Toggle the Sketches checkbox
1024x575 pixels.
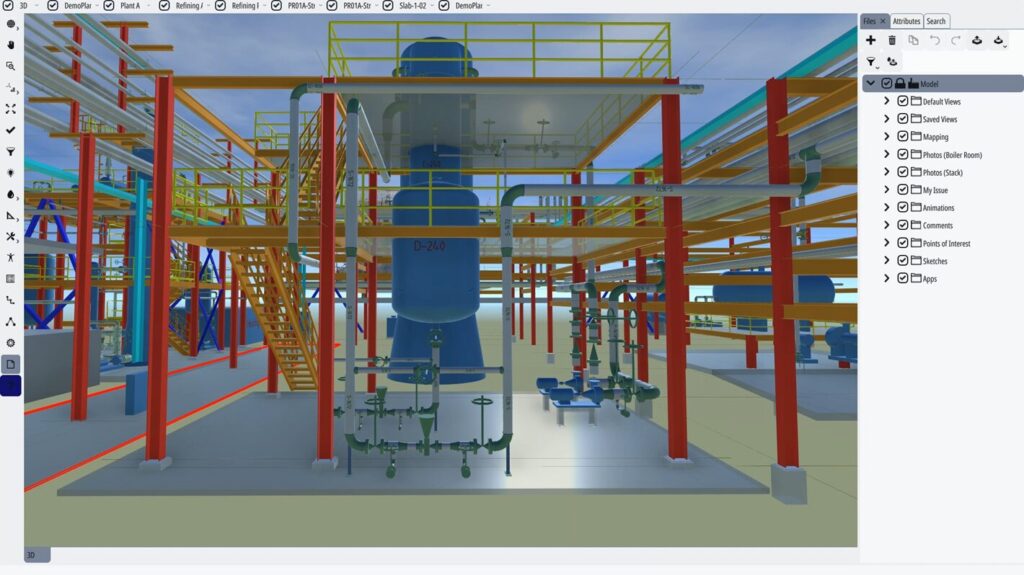click(903, 261)
